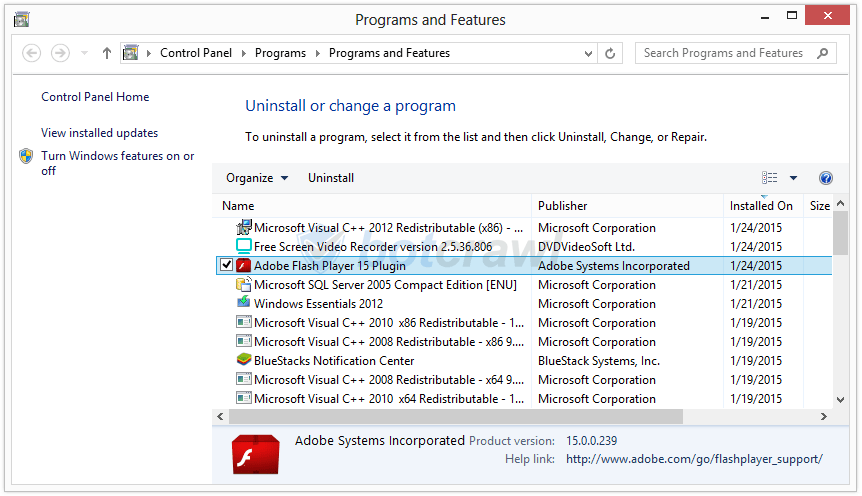The height and width of the screenshot is (496, 862).
Task: Expand the chevron after Programs breadcrumb
Action: click(317, 53)
